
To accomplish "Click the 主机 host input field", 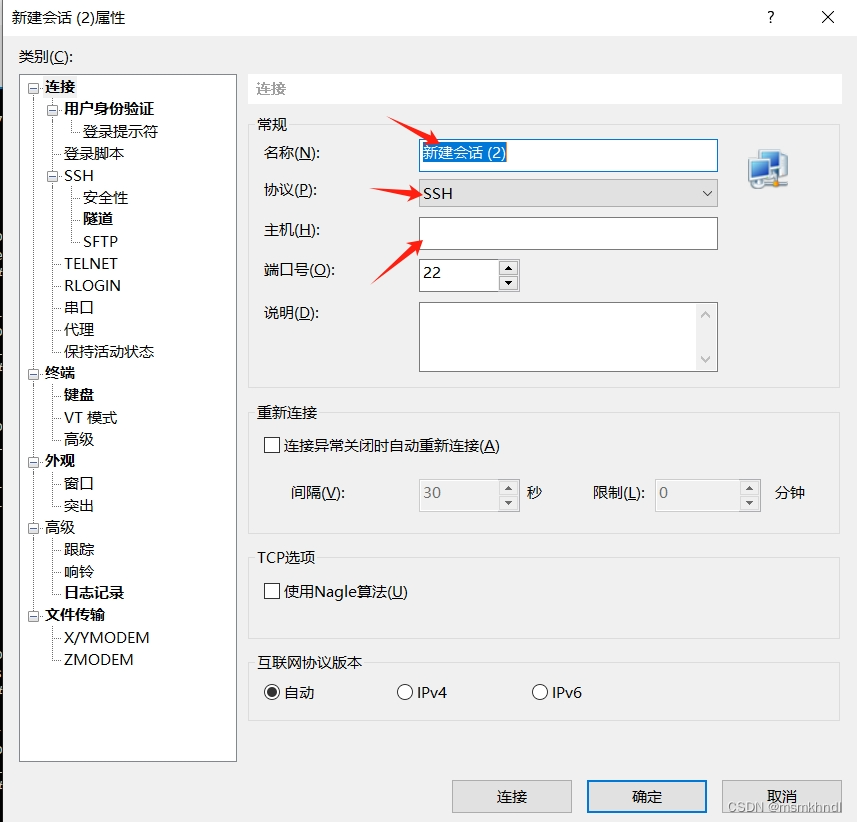I will [x=568, y=233].
